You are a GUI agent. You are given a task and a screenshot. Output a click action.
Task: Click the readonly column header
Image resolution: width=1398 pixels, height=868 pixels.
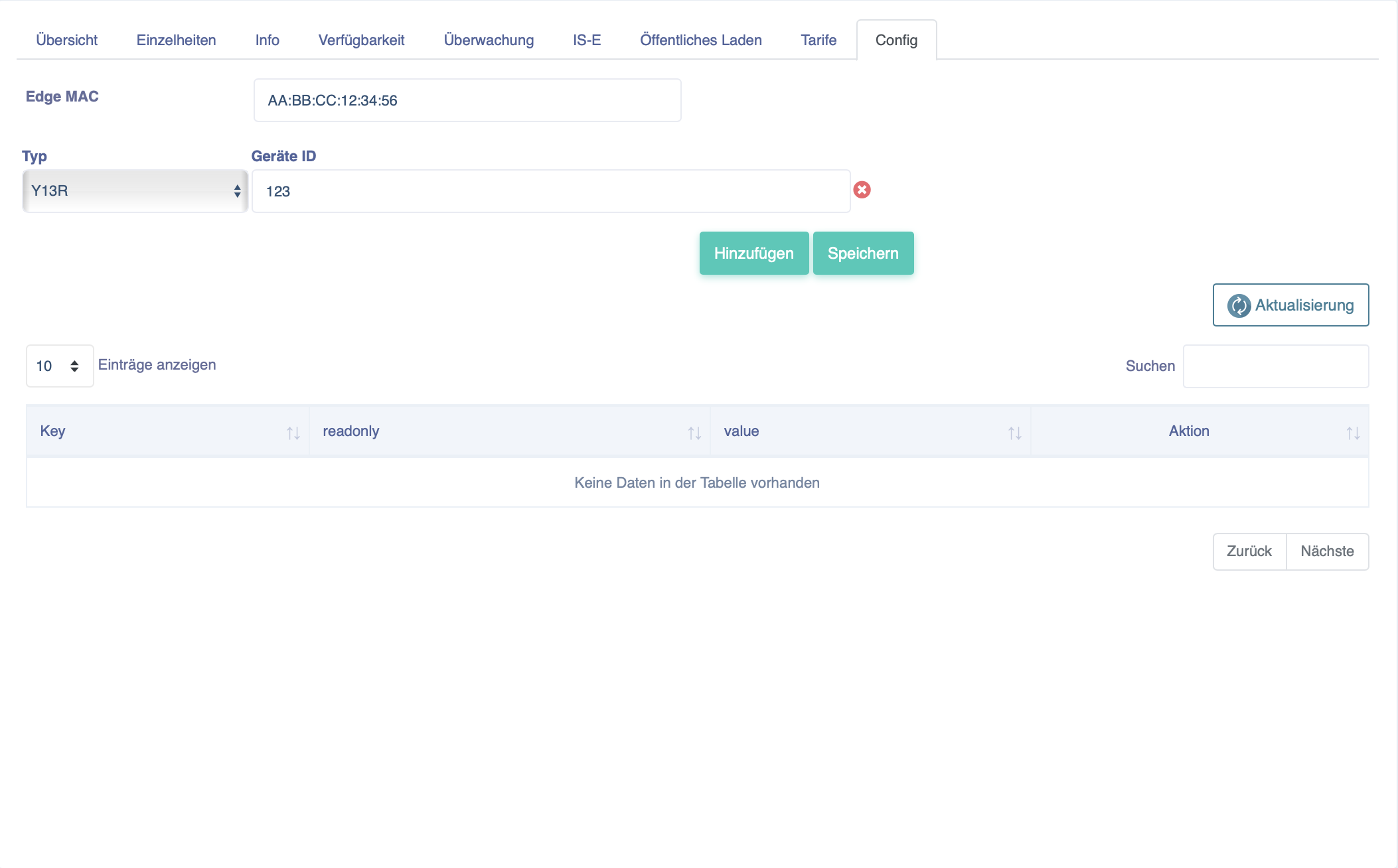click(510, 431)
